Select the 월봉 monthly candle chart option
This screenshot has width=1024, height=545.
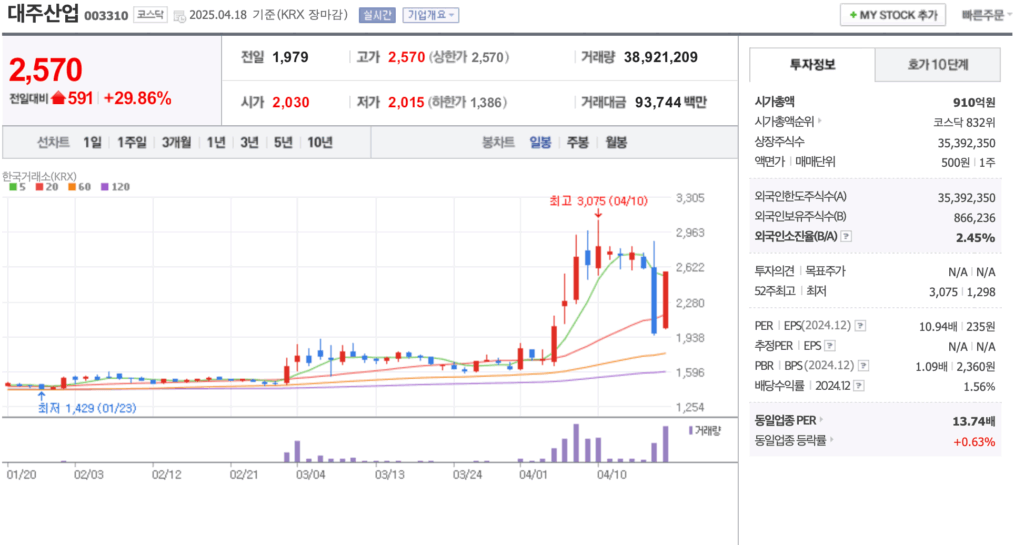click(x=615, y=142)
